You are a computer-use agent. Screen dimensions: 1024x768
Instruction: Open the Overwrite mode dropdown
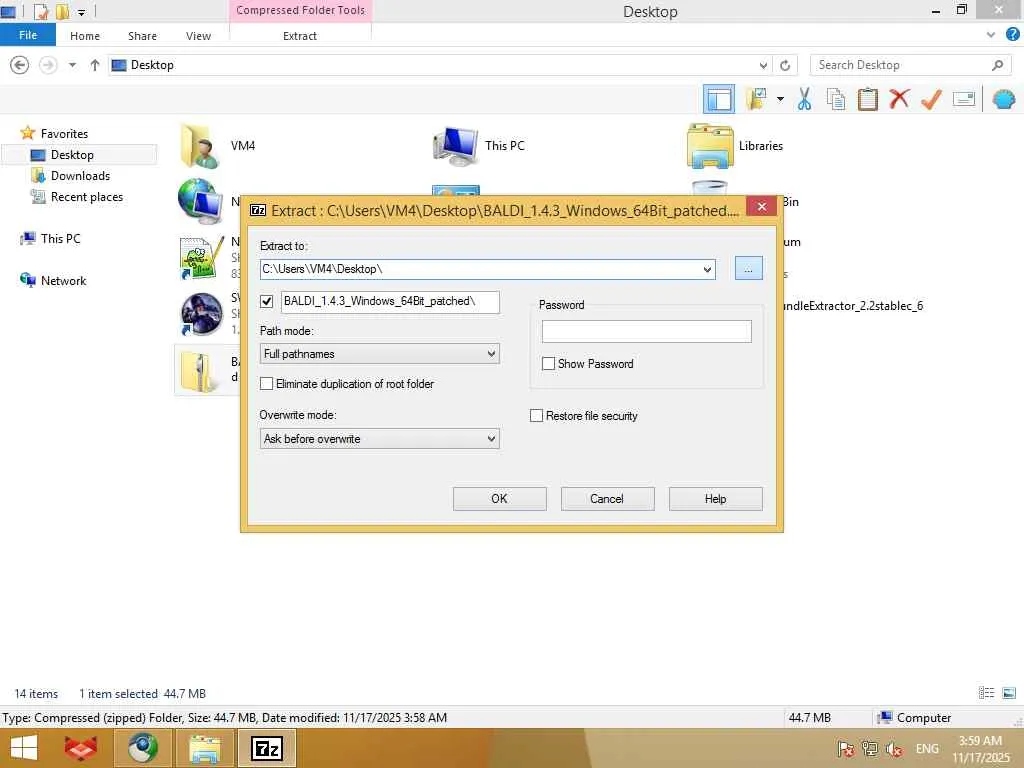pyautogui.click(x=379, y=439)
